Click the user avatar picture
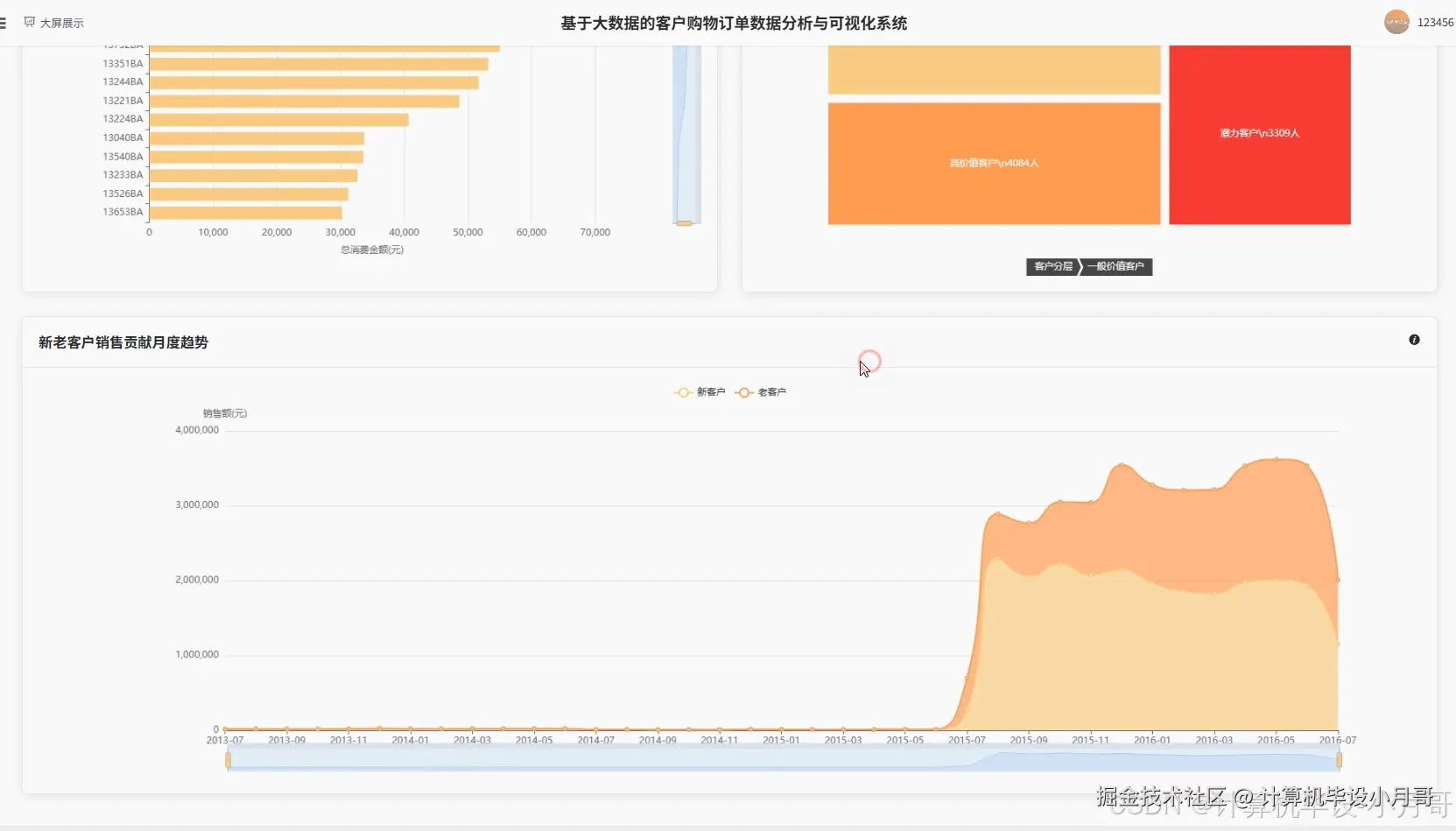 click(x=1396, y=22)
